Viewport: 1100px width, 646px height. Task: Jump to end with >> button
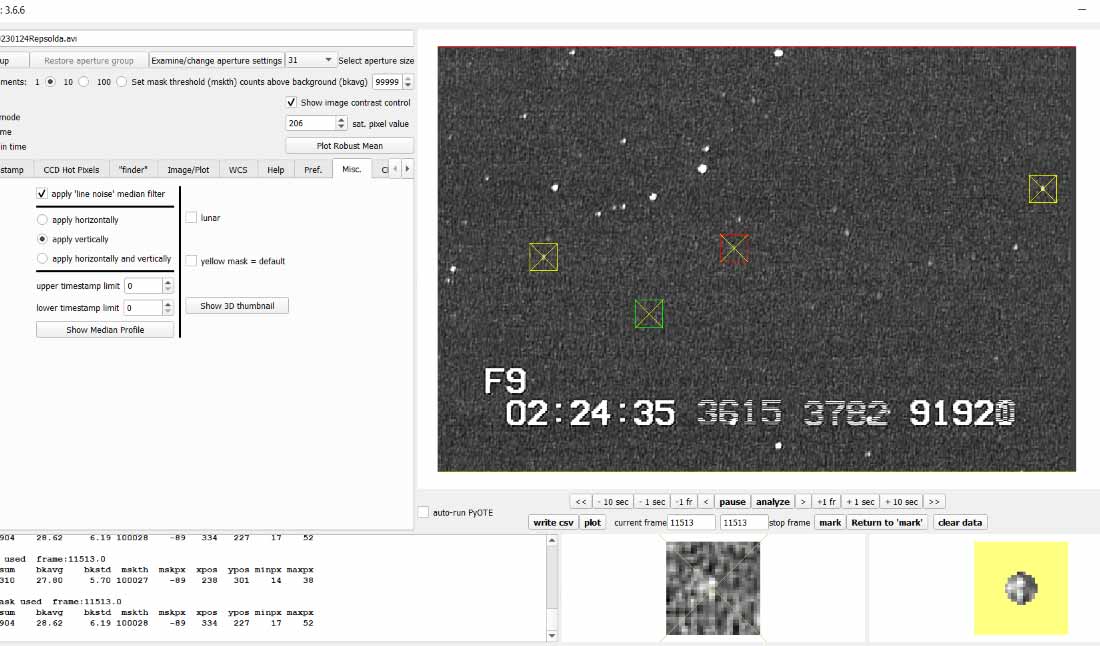pos(934,502)
